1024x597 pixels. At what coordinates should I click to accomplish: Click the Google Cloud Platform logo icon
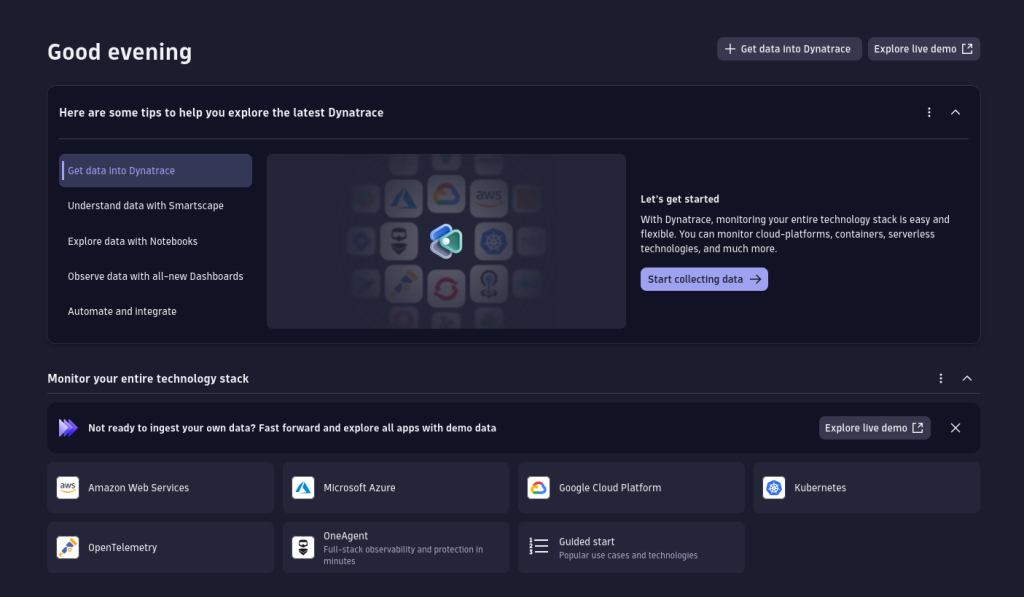(x=538, y=487)
